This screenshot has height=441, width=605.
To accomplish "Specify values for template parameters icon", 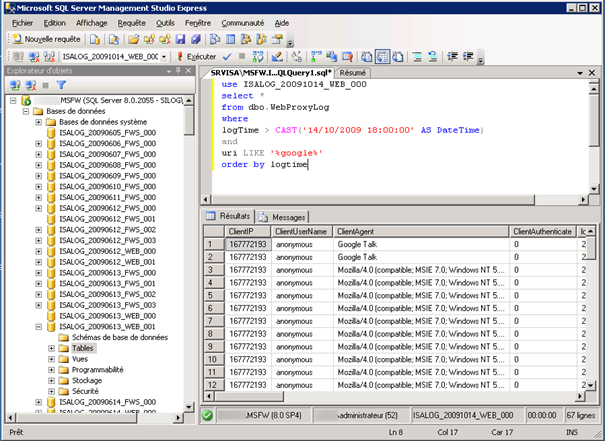I will (x=297, y=57).
